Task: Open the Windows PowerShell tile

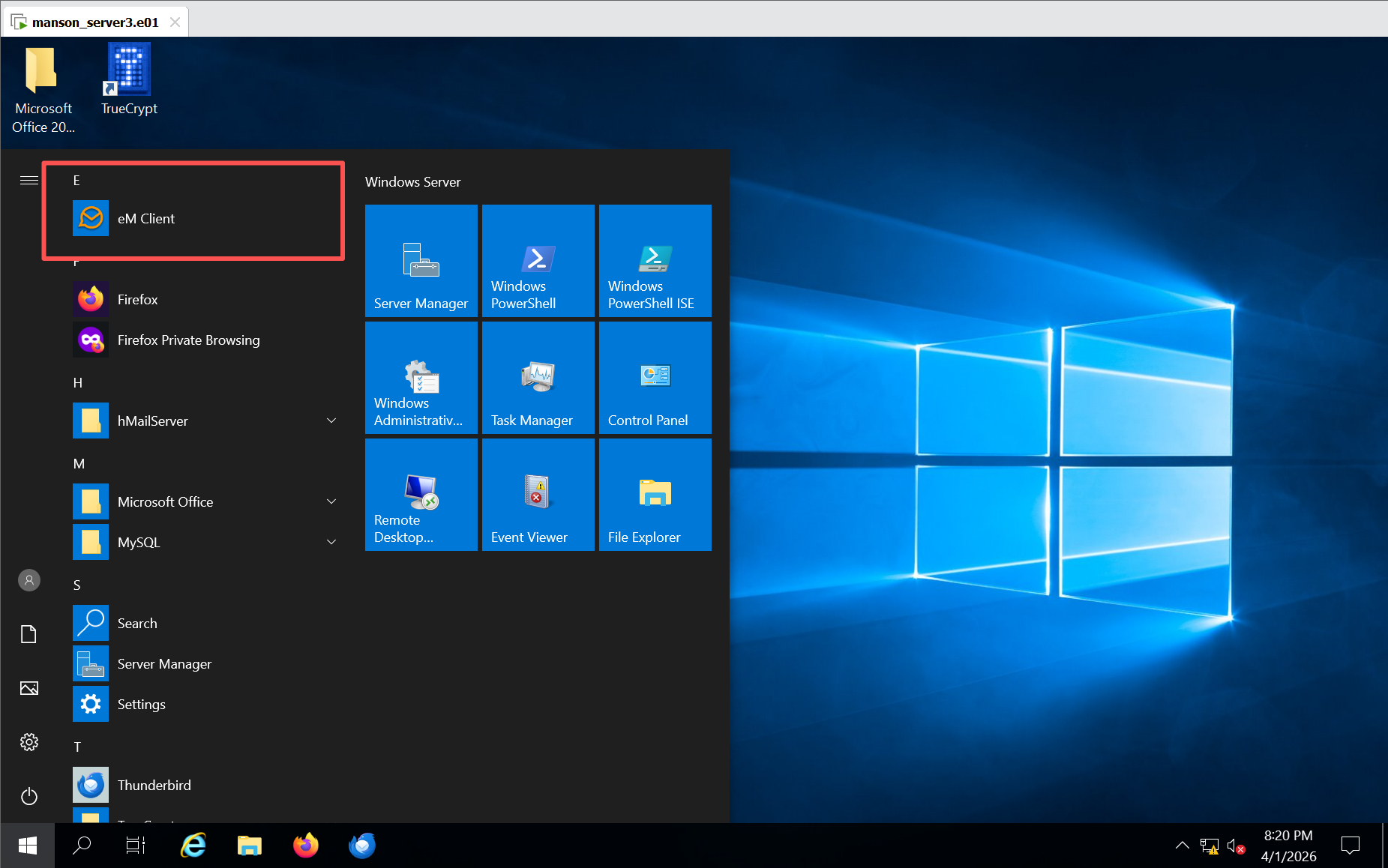Action: point(538,261)
